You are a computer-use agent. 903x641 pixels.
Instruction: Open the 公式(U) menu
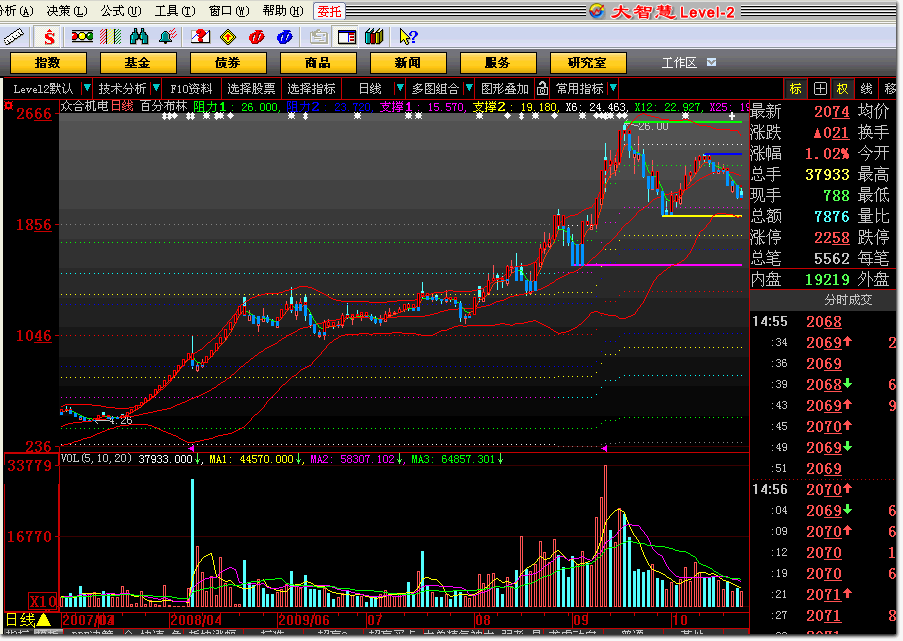click(x=121, y=11)
